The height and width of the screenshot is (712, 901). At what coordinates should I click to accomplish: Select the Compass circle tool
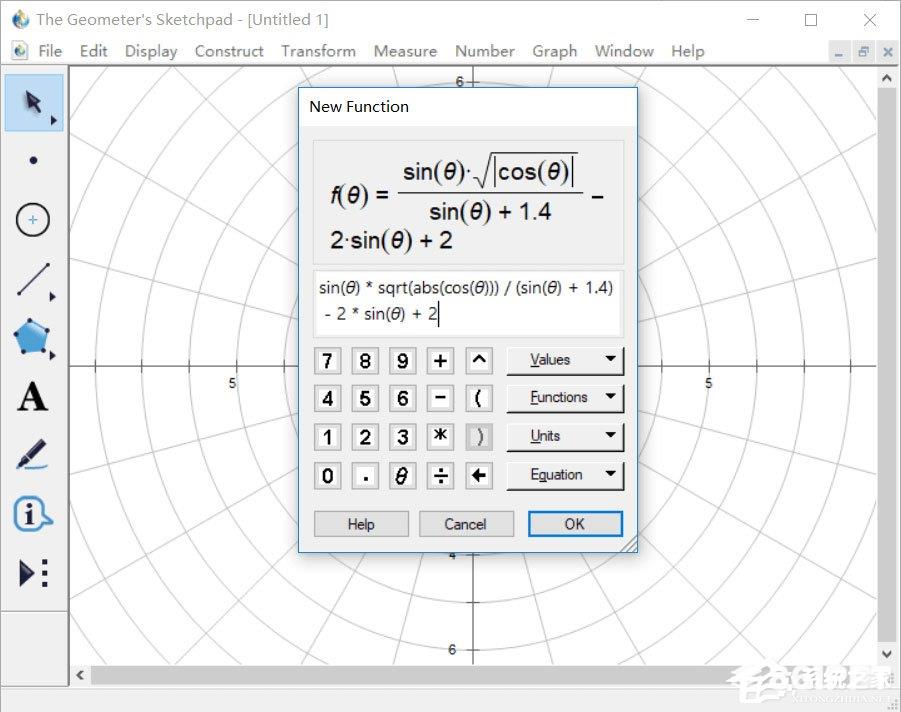click(x=33, y=220)
